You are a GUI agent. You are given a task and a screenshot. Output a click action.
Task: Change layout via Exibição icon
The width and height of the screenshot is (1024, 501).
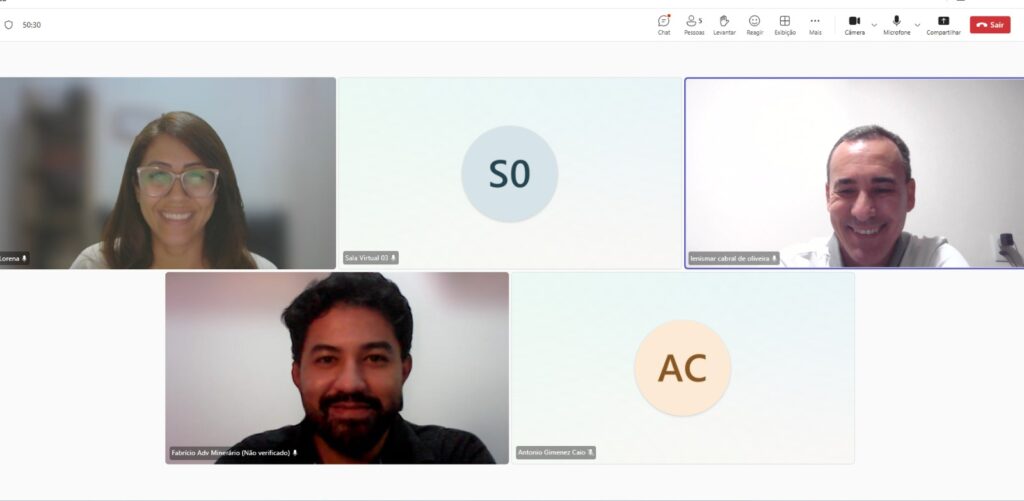coord(785,25)
